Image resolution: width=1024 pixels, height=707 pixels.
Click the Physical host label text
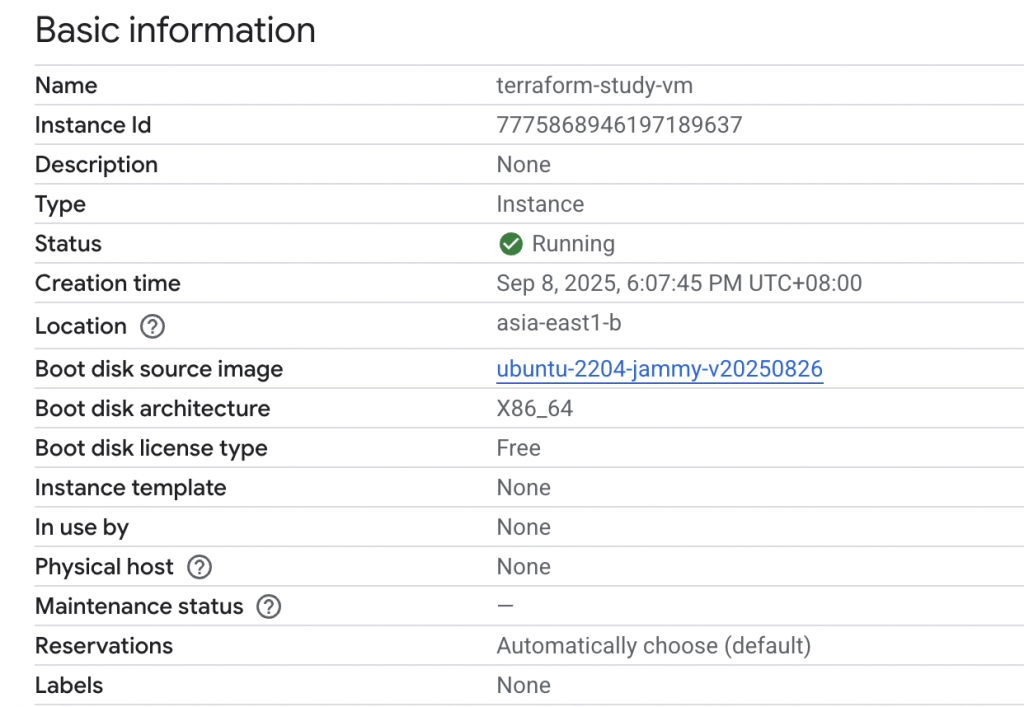(104, 567)
